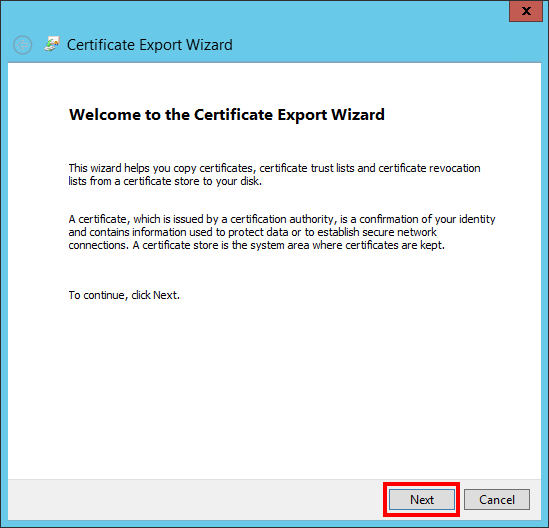Click the 'Certificate Export Wizard' title text

coord(150,45)
